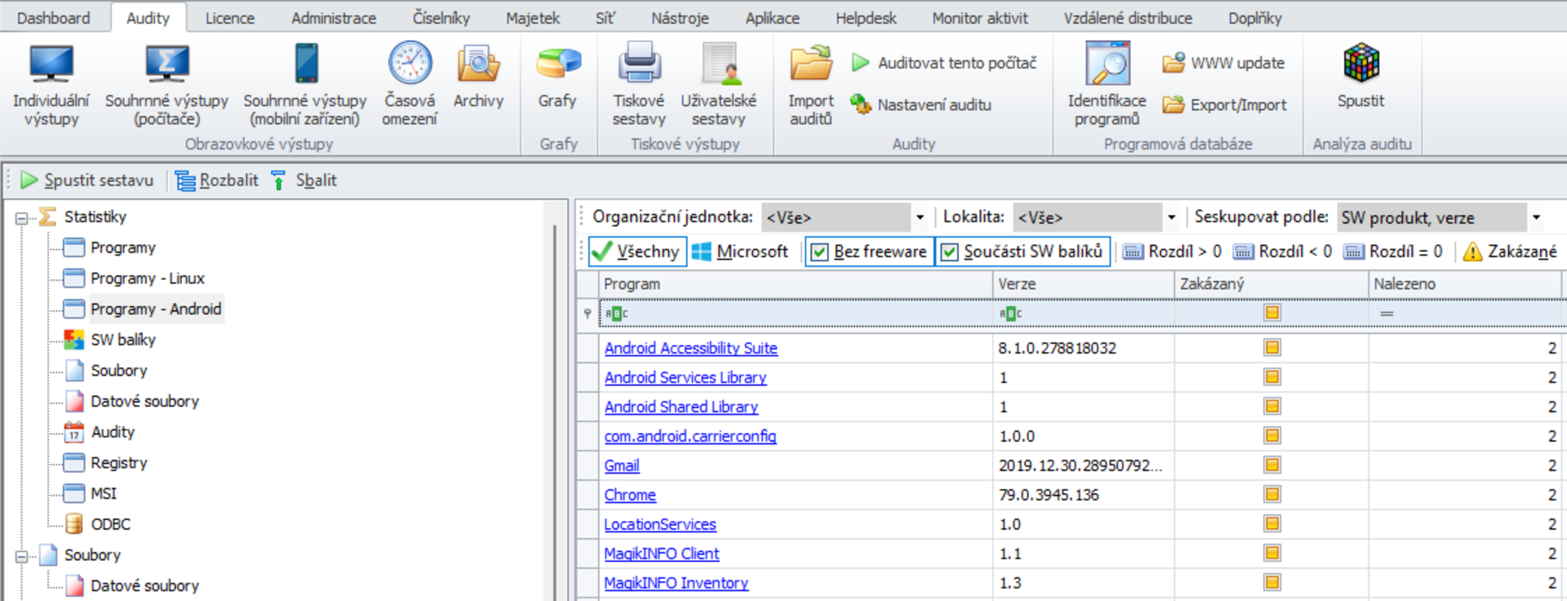Viewport: 1567px width, 601px height.
Task: Switch to Administrace tab
Action: click(334, 18)
